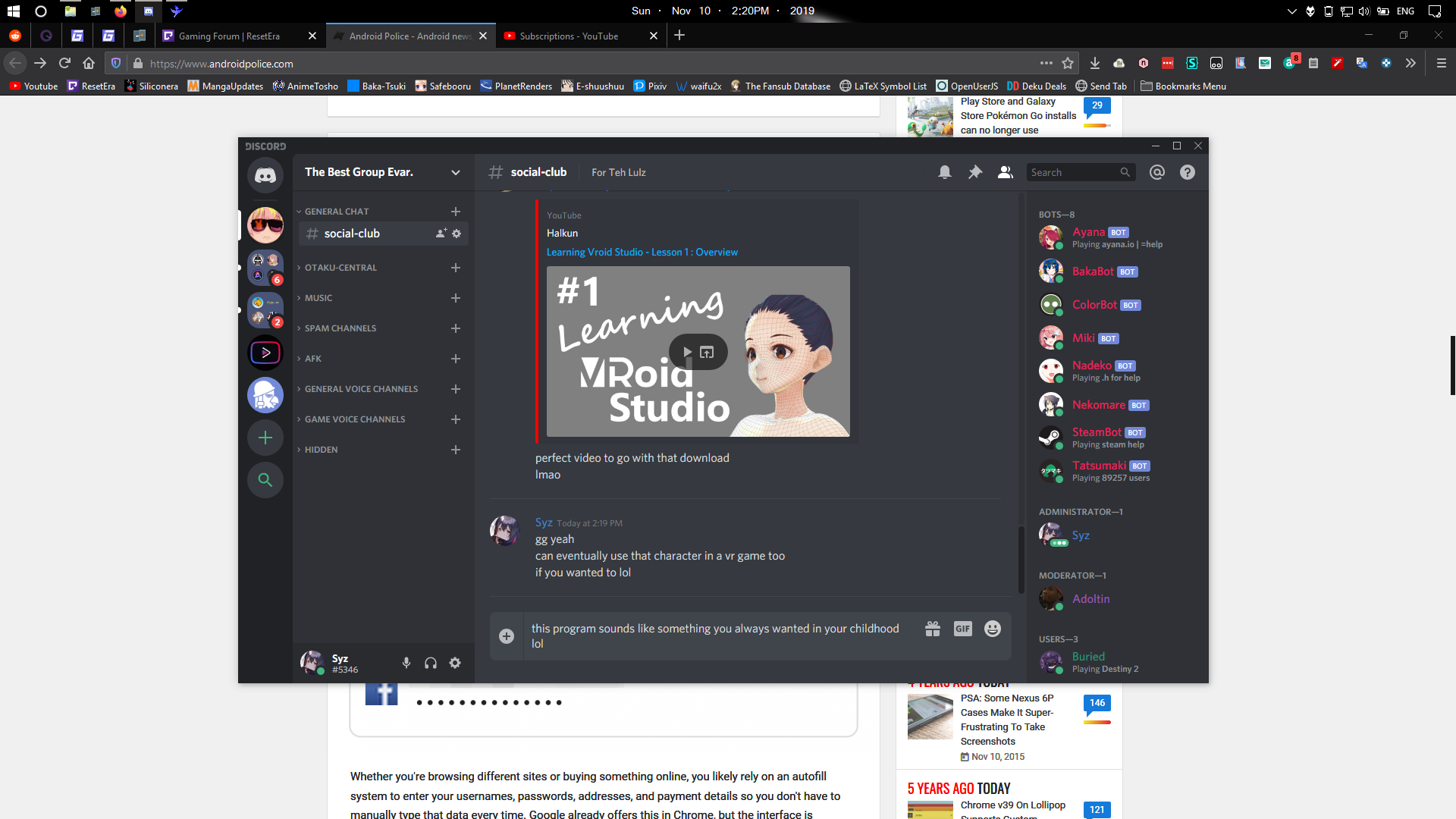This screenshot has height=819, width=1456.
Task: Open the emoji picker smiley icon
Action: click(992, 629)
